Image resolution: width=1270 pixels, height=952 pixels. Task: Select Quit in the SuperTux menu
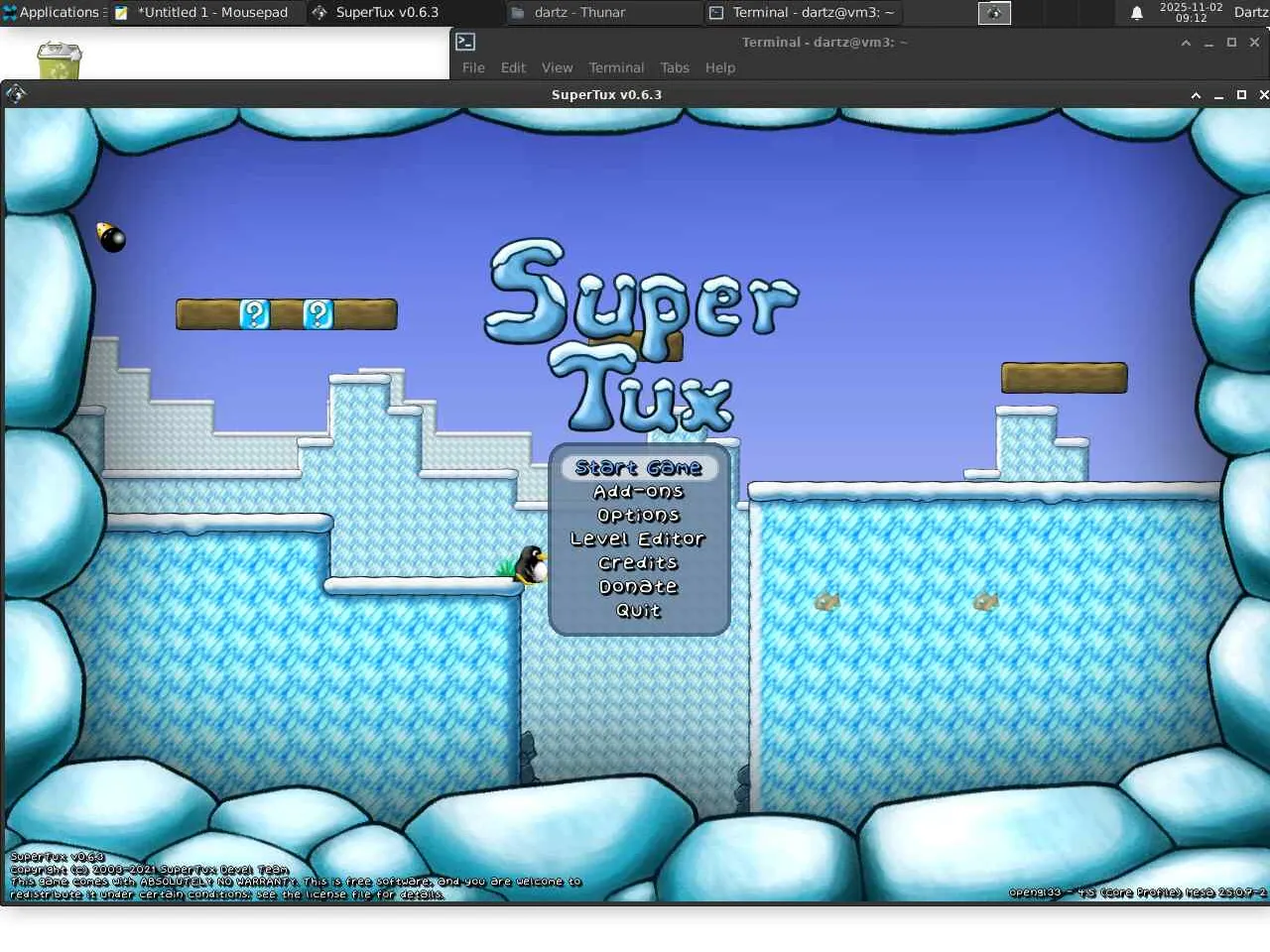coord(639,610)
